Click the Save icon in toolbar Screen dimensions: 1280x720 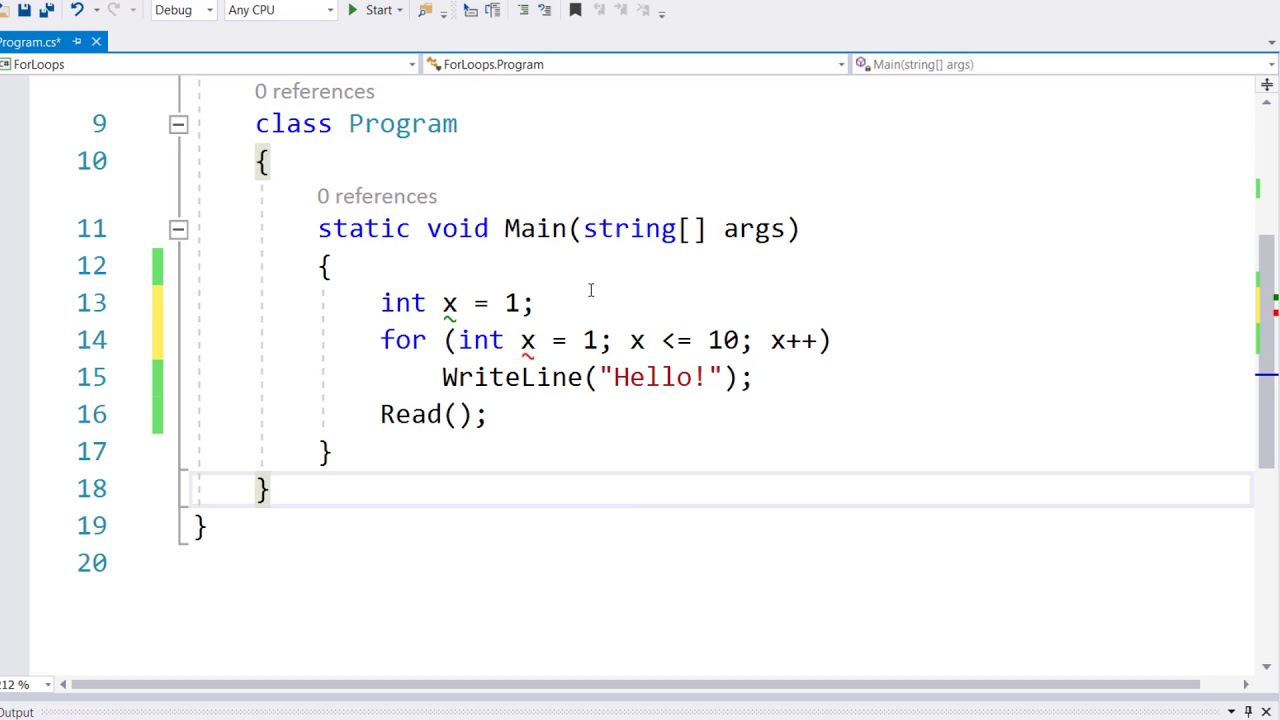24,10
